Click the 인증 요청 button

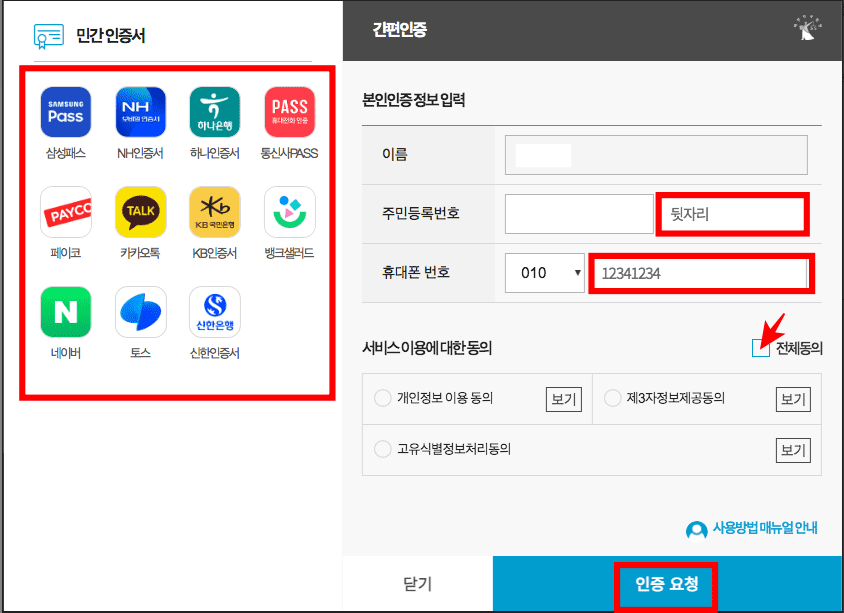(666, 584)
